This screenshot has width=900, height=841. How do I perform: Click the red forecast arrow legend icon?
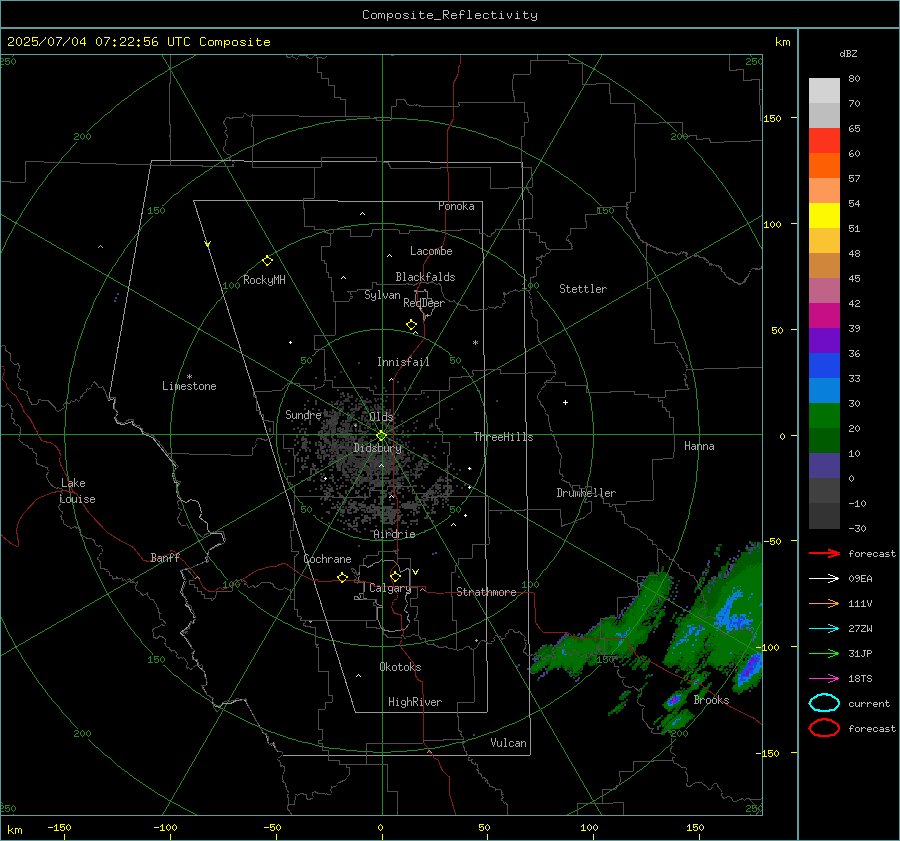(x=824, y=553)
